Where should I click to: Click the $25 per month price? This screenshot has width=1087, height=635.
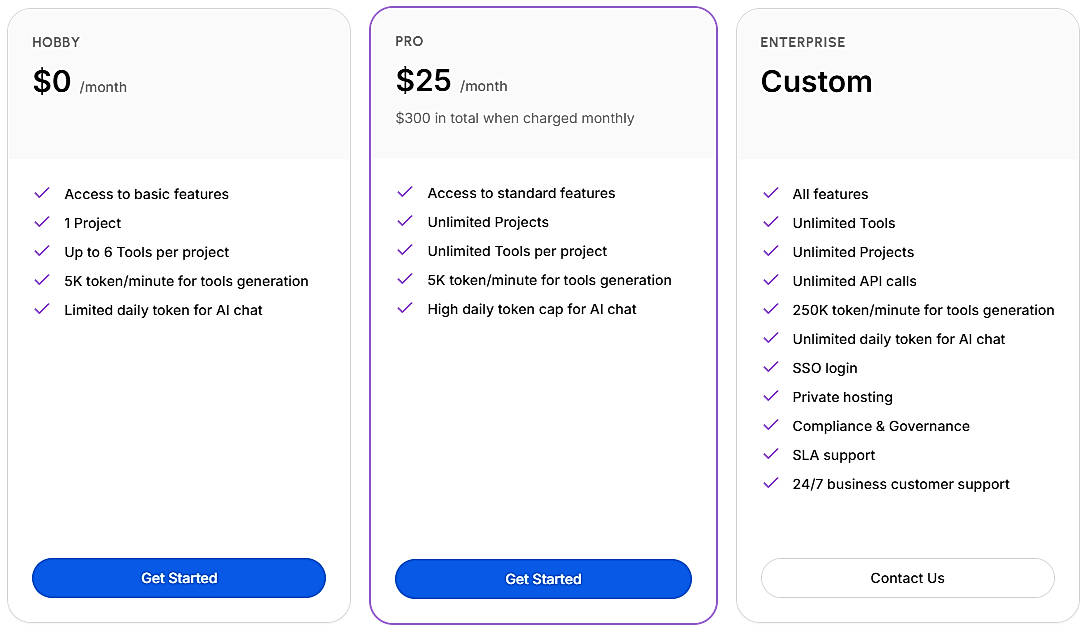pyautogui.click(x=424, y=80)
